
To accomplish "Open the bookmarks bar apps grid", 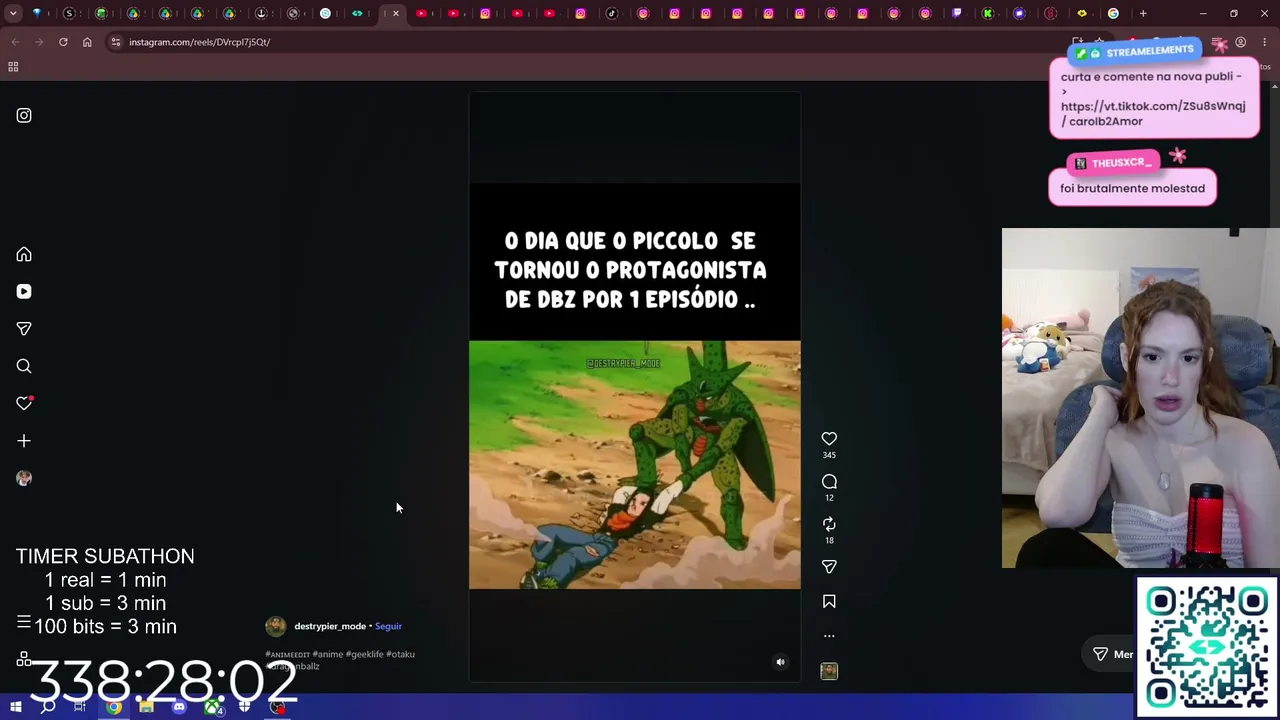I will (13, 67).
